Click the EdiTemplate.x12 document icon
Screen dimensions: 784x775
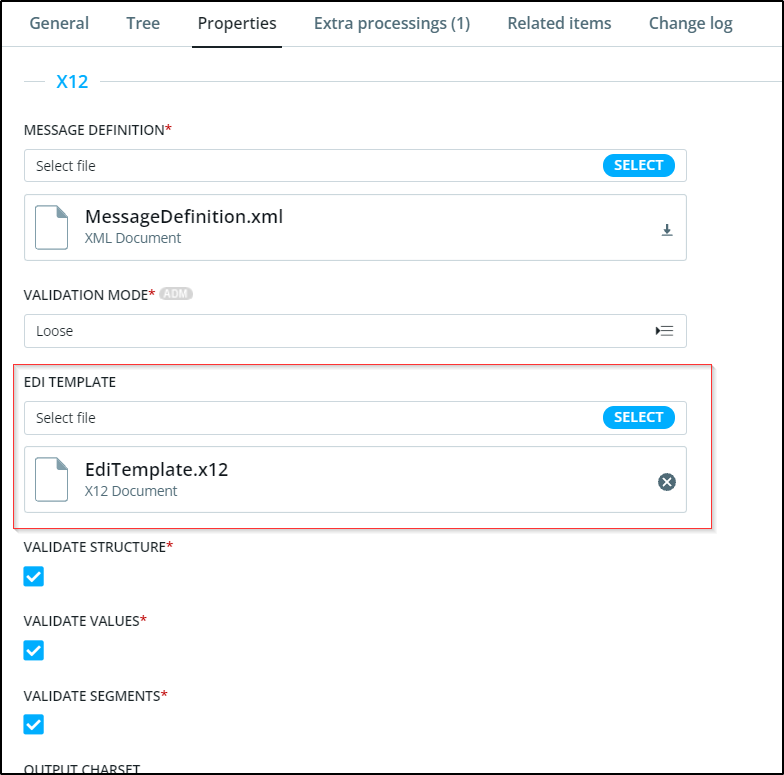[x=52, y=479]
